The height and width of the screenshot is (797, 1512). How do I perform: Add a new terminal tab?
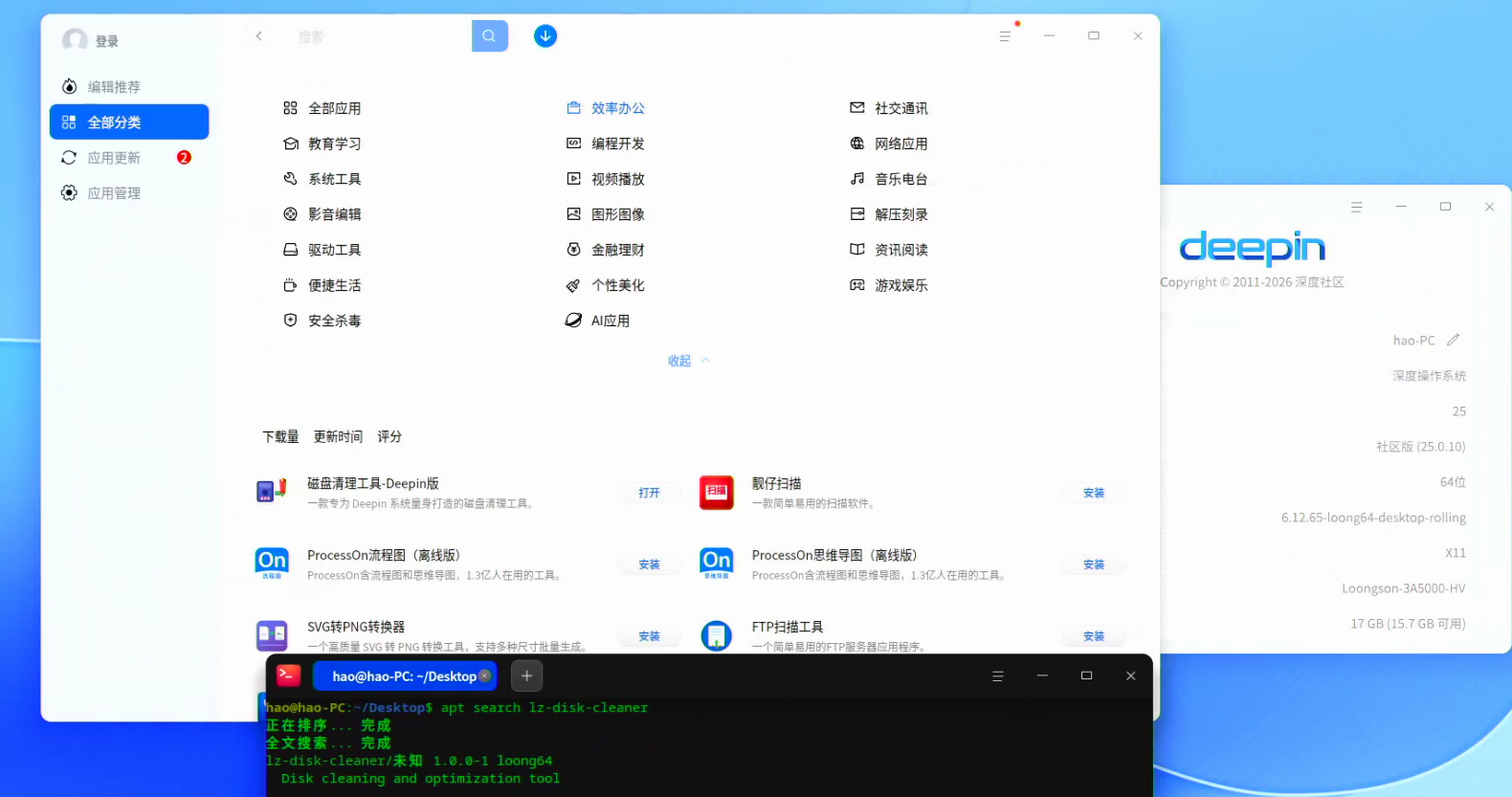click(x=526, y=675)
